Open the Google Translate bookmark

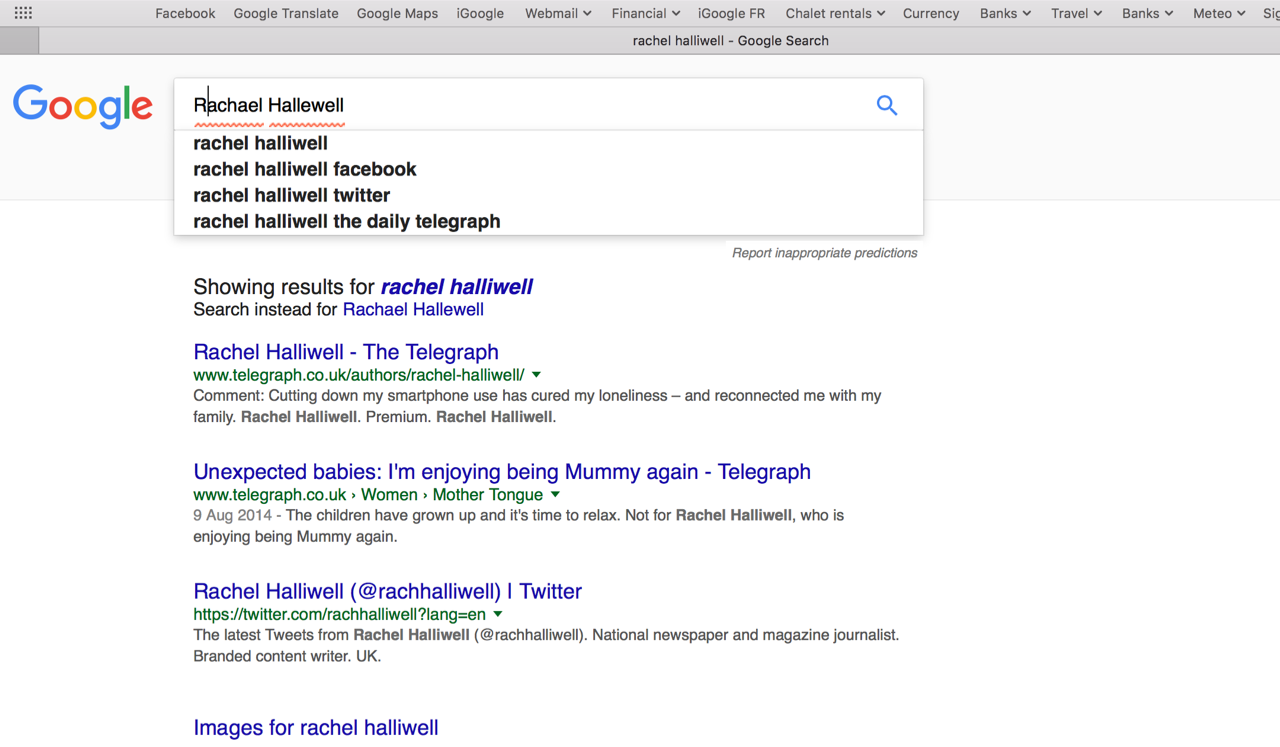[x=286, y=13]
